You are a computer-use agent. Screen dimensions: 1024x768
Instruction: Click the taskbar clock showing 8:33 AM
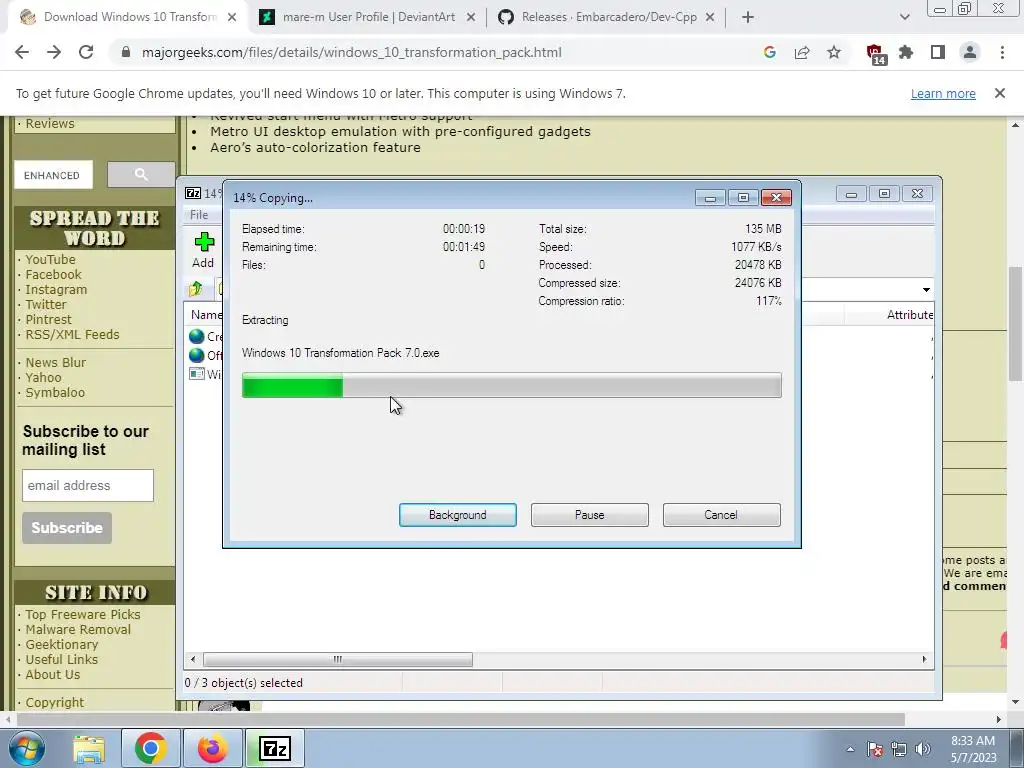pyautogui.click(x=973, y=748)
